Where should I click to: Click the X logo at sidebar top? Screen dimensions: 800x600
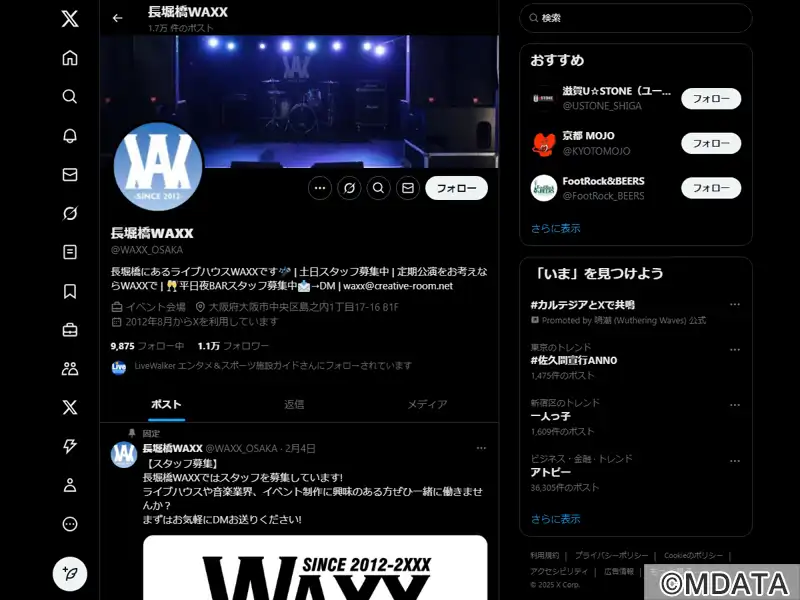click(x=70, y=19)
